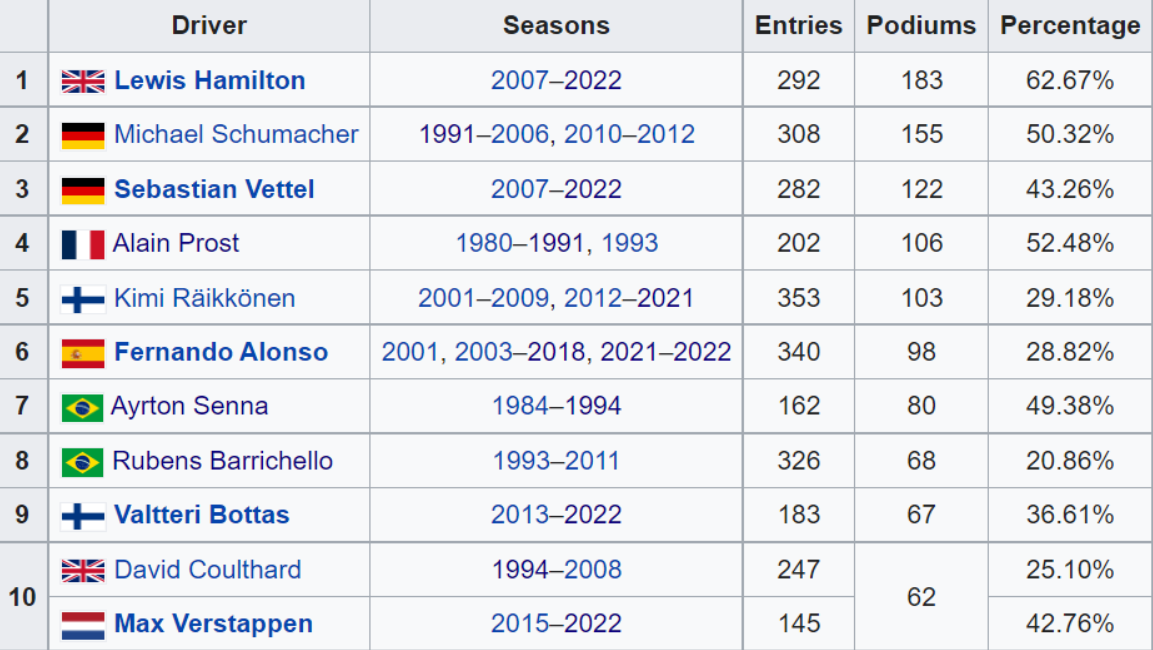Click the Dutch flag beside Max Verstappen
The width and height of the screenshot is (1153, 650).
click(x=83, y=625)
